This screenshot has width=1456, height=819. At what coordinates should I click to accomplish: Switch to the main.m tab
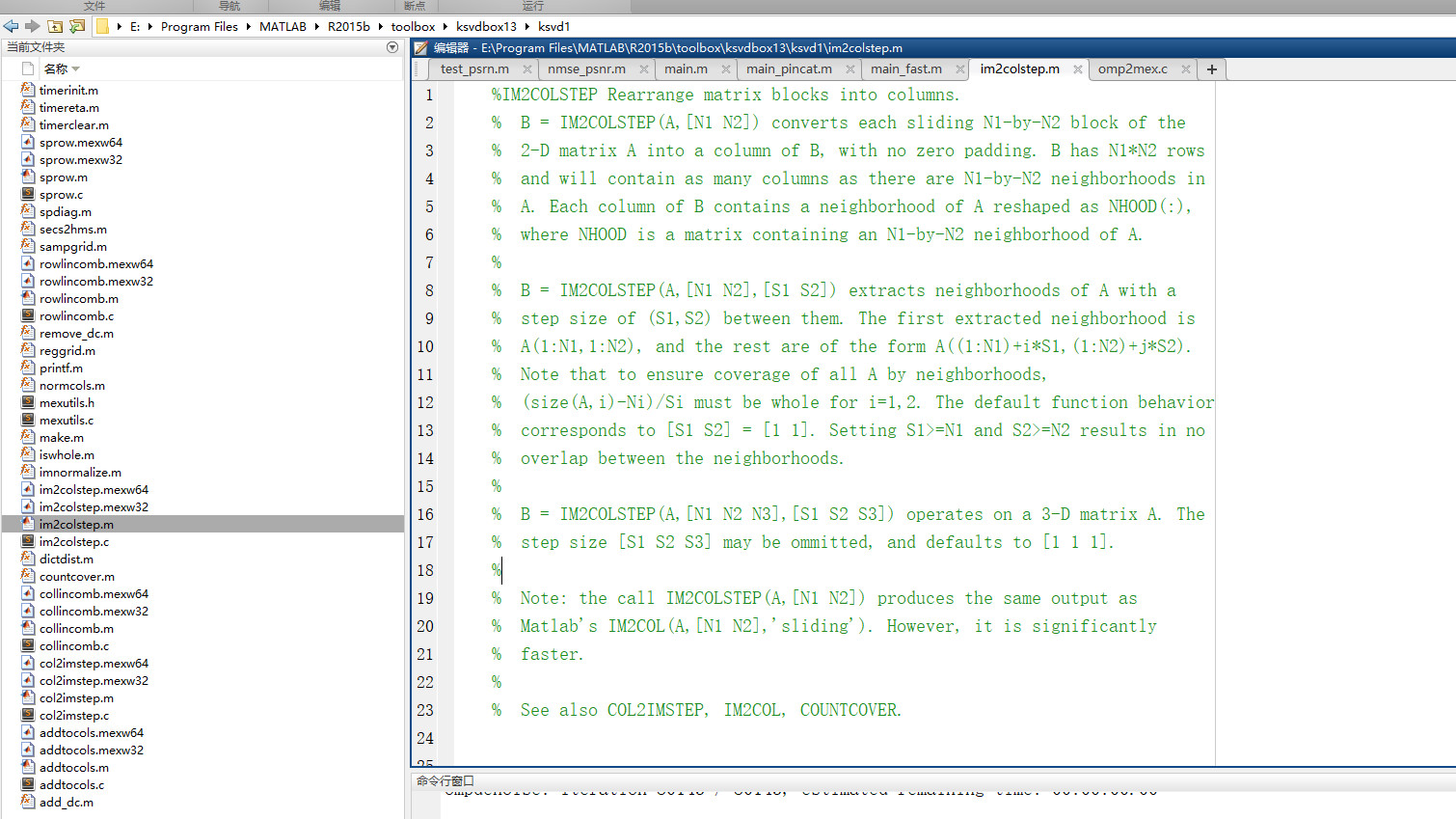click(686, 68)
